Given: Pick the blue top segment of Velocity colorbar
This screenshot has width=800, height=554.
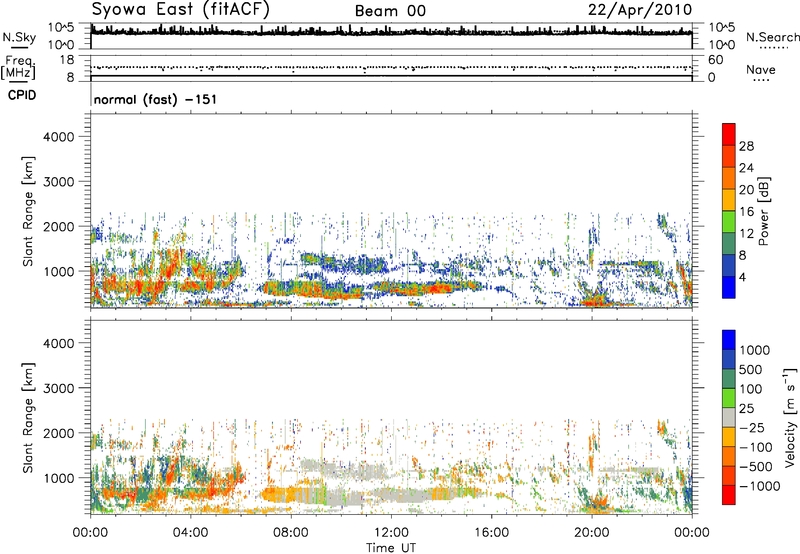Looking at the screenshot, I should click(729, 340).
